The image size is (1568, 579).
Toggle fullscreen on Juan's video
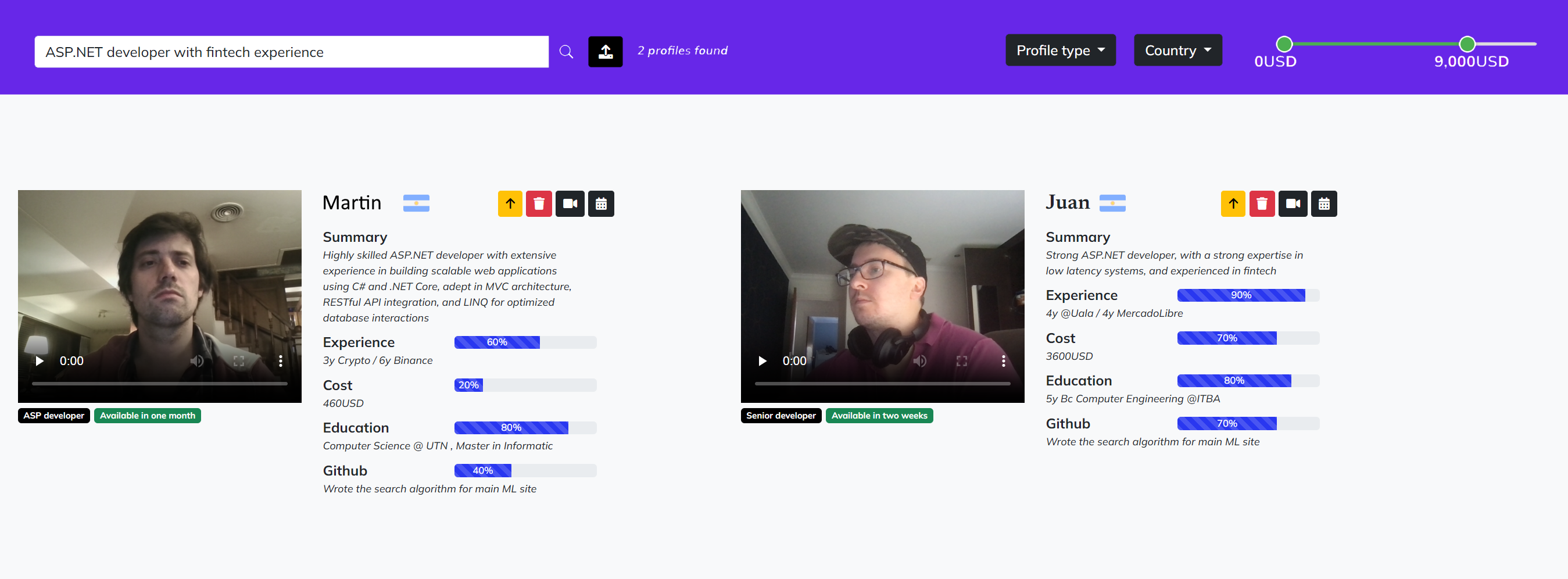[x=962, y=361]
